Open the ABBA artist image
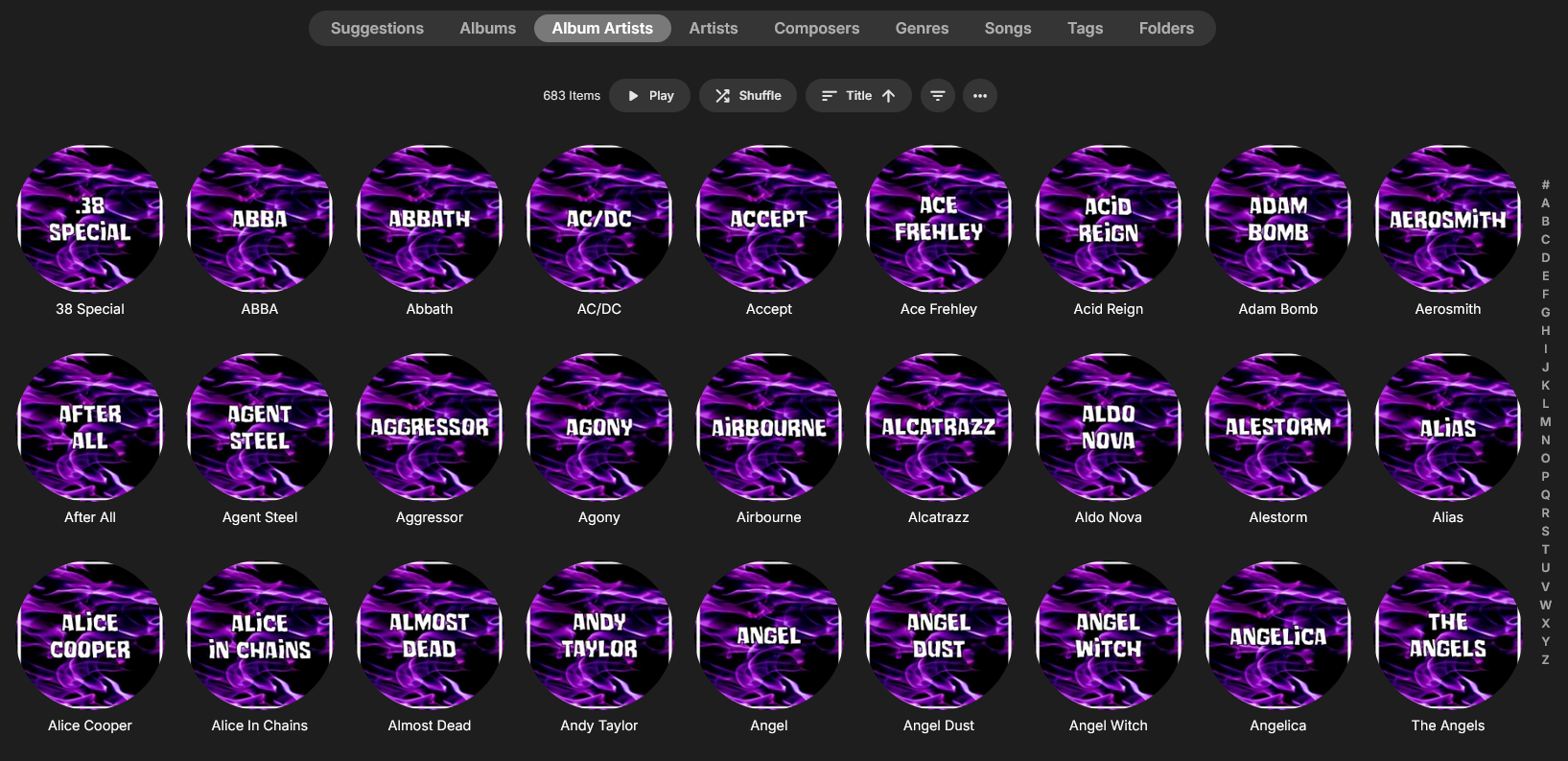 pyautogui.click(x=260, y=219)
